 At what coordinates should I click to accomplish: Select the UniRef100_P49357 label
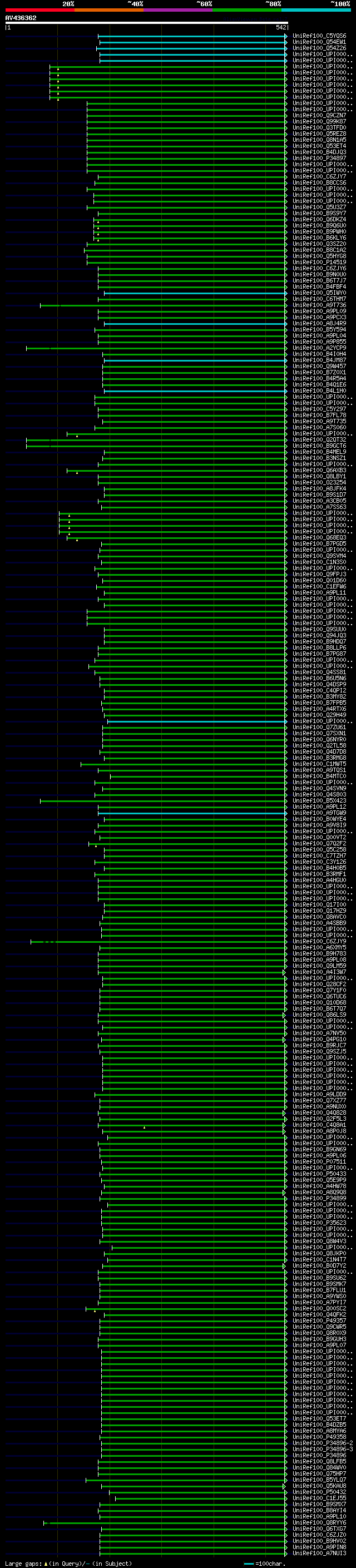point(319,1322)
